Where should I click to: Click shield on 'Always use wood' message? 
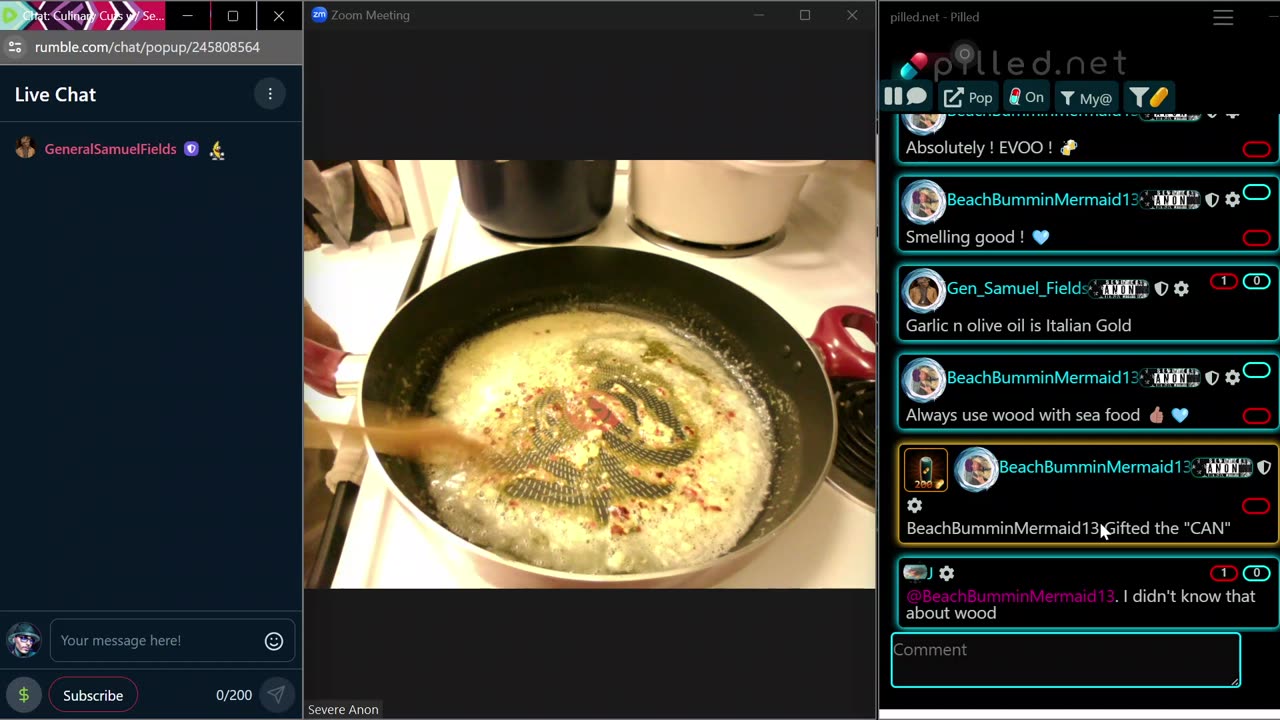coord(1212,378)
